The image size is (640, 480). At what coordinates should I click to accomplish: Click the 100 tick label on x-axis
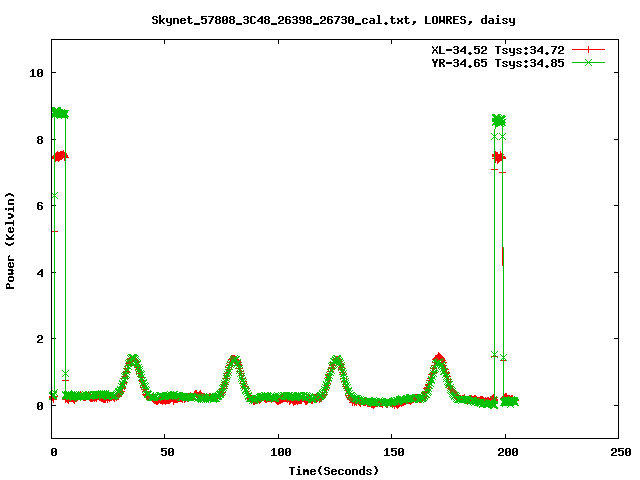(279, 452)
